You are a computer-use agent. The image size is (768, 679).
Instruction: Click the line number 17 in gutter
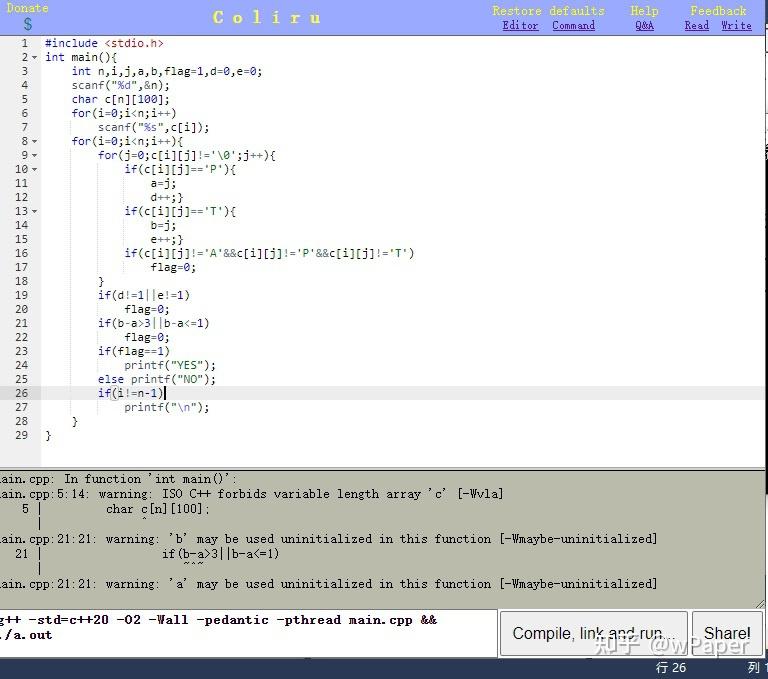click(x=22, y=267)
